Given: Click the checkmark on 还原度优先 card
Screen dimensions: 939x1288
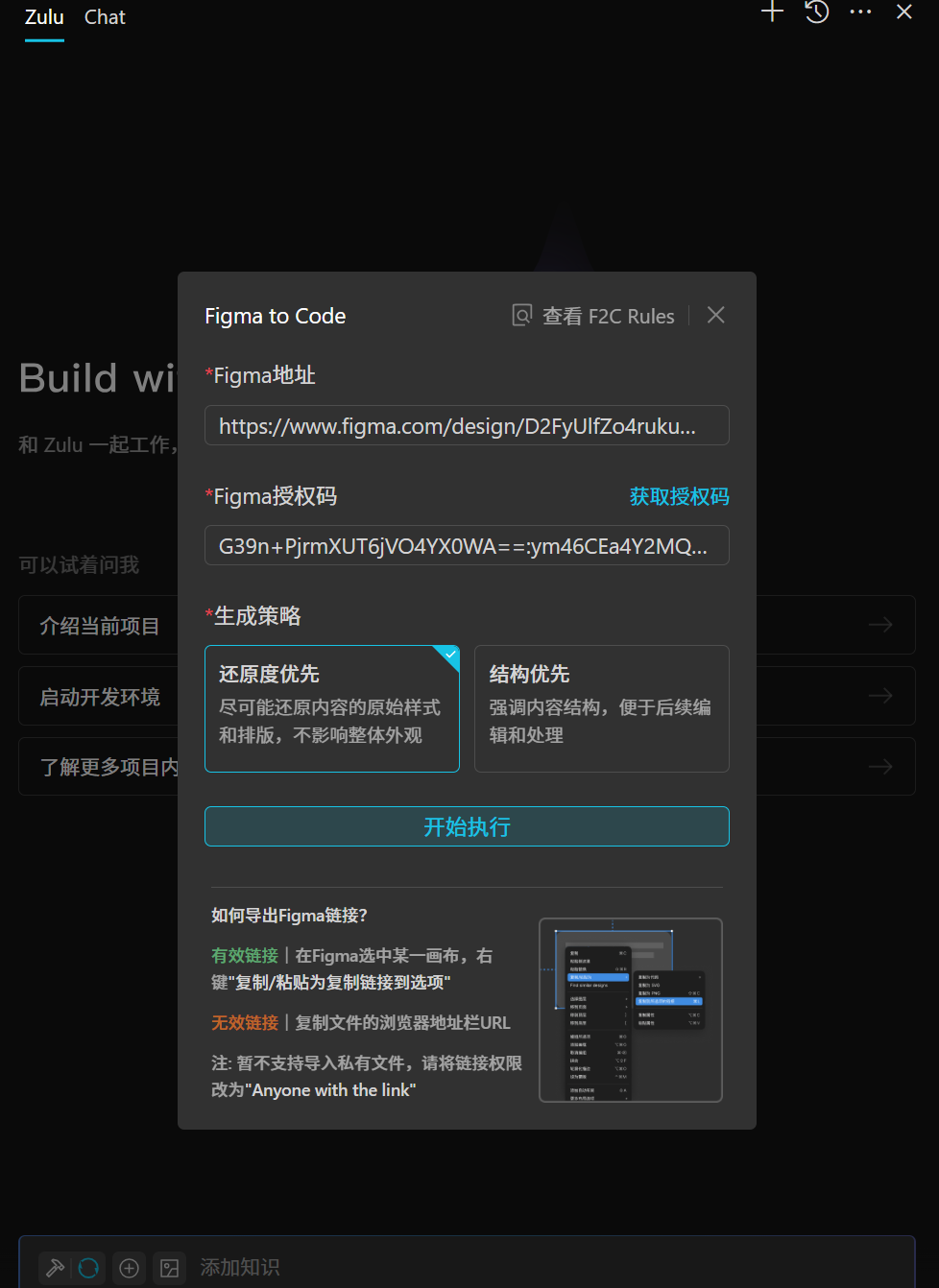Looking at the screenshot, I should (450, 655).
